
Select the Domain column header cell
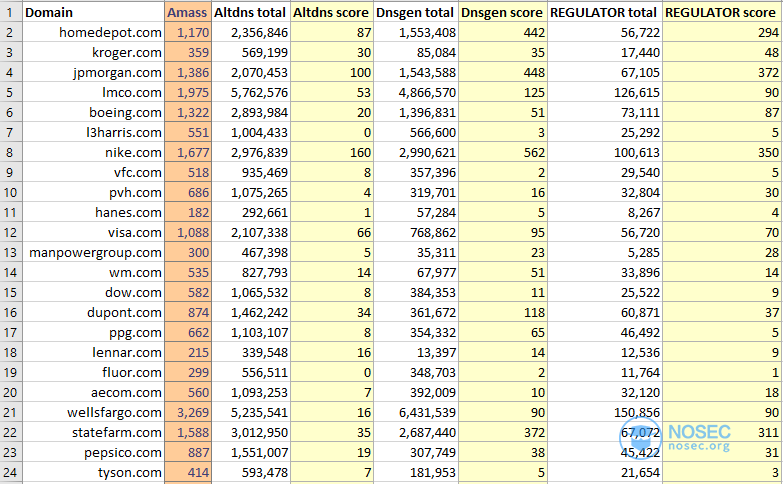click(x=93, y=12)
